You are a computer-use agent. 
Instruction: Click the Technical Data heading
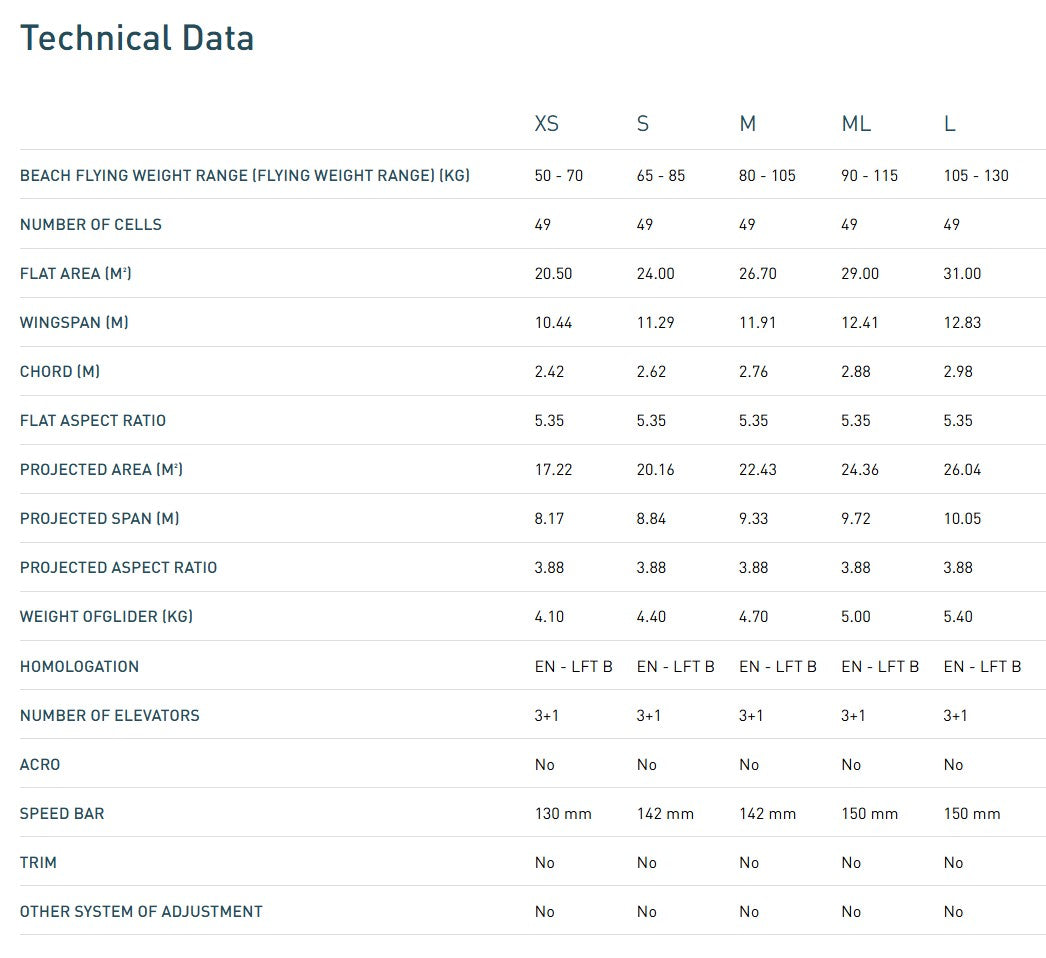point(137,38)
